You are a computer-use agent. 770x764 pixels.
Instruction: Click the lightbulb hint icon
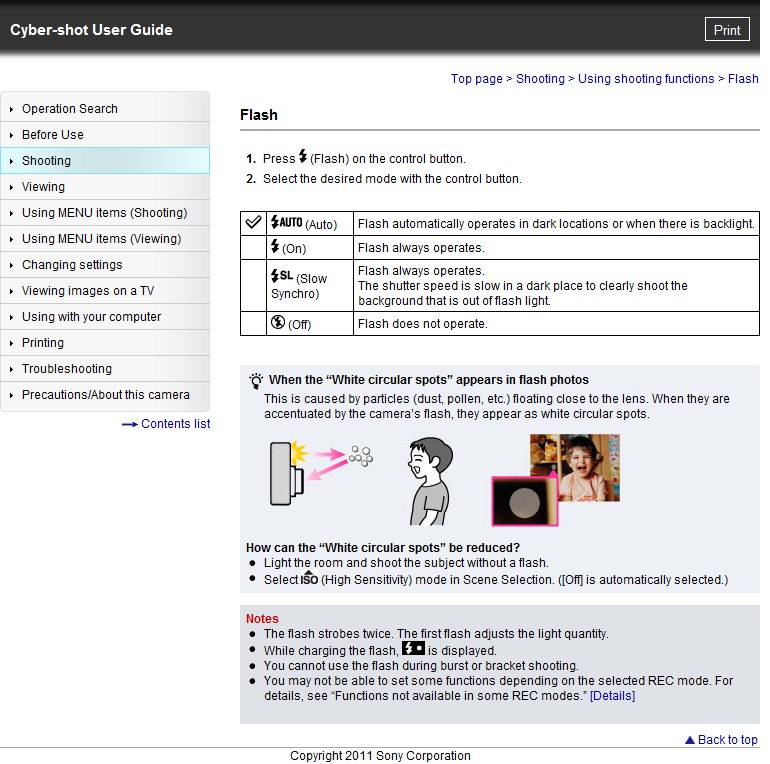tap(256, 380)
